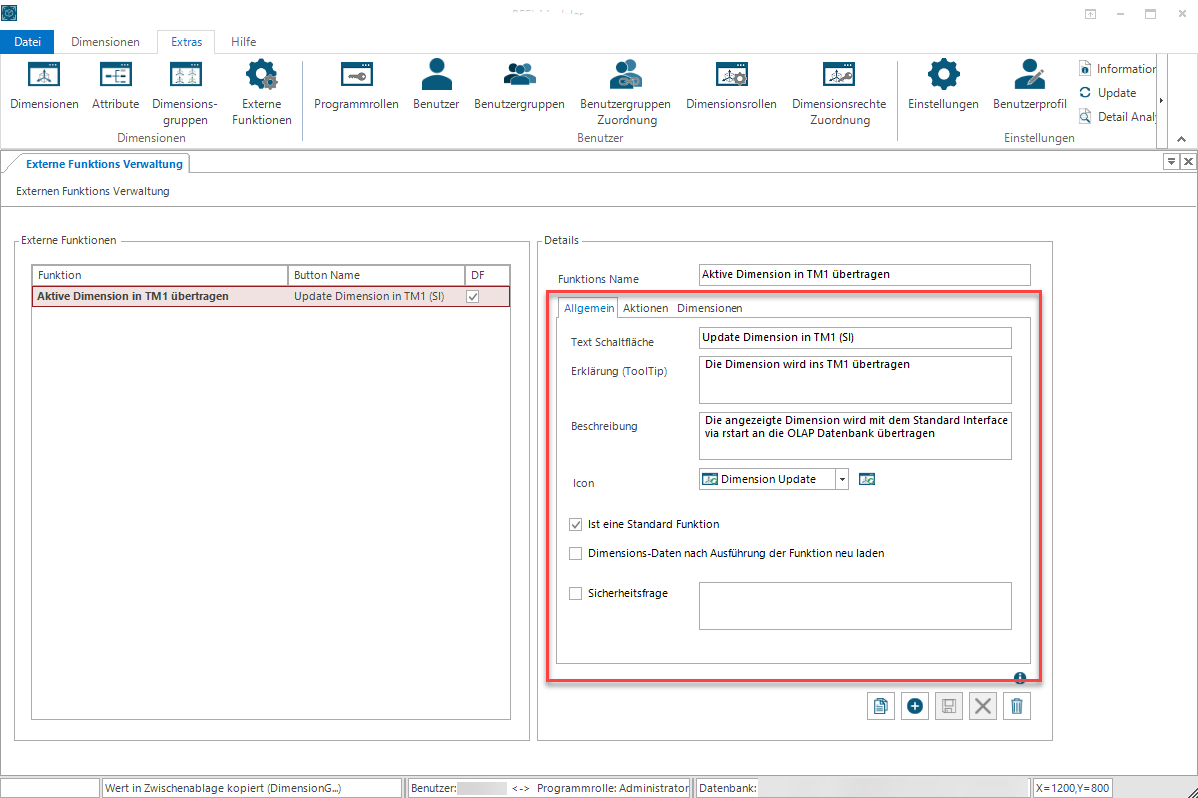Click Programmrolle: Administrator in status bar
The image size is (1198, 798).
tap(613, 788)
